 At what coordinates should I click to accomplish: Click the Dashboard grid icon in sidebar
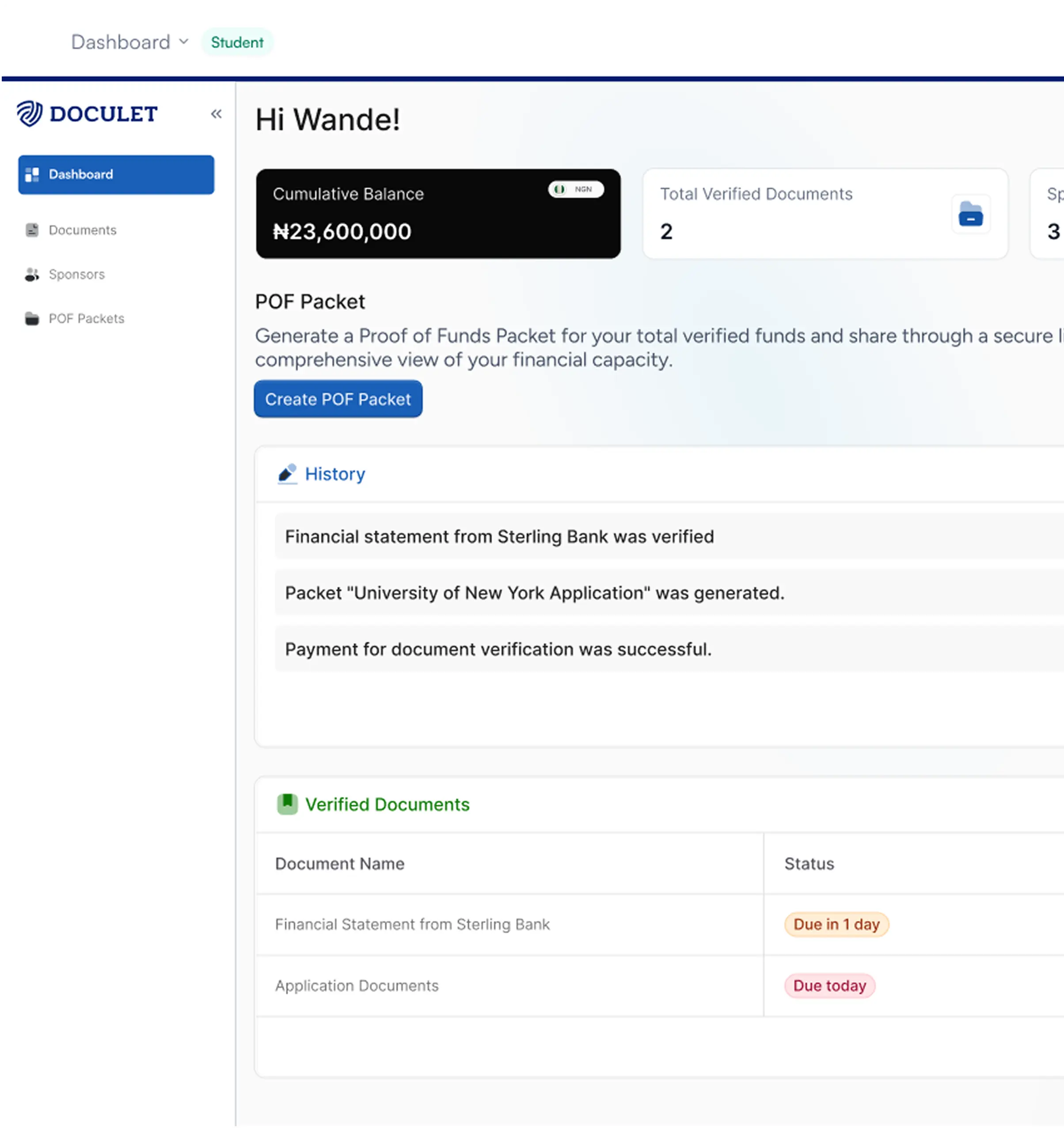[x=32, y=174]
